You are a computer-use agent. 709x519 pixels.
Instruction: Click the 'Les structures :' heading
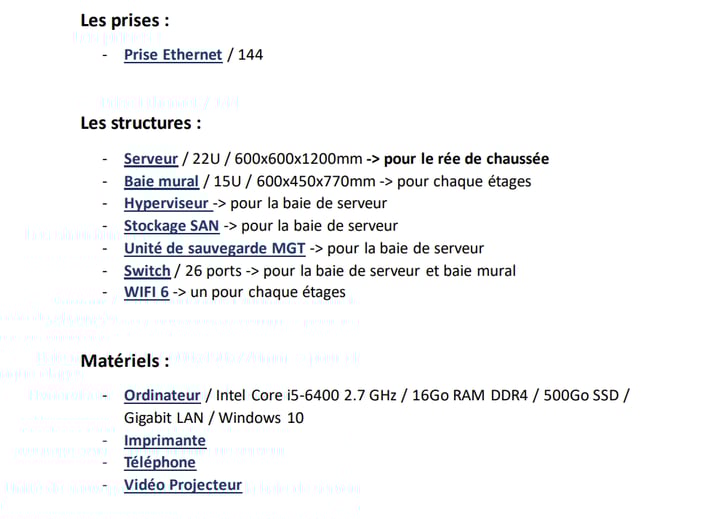coord(141,123)
